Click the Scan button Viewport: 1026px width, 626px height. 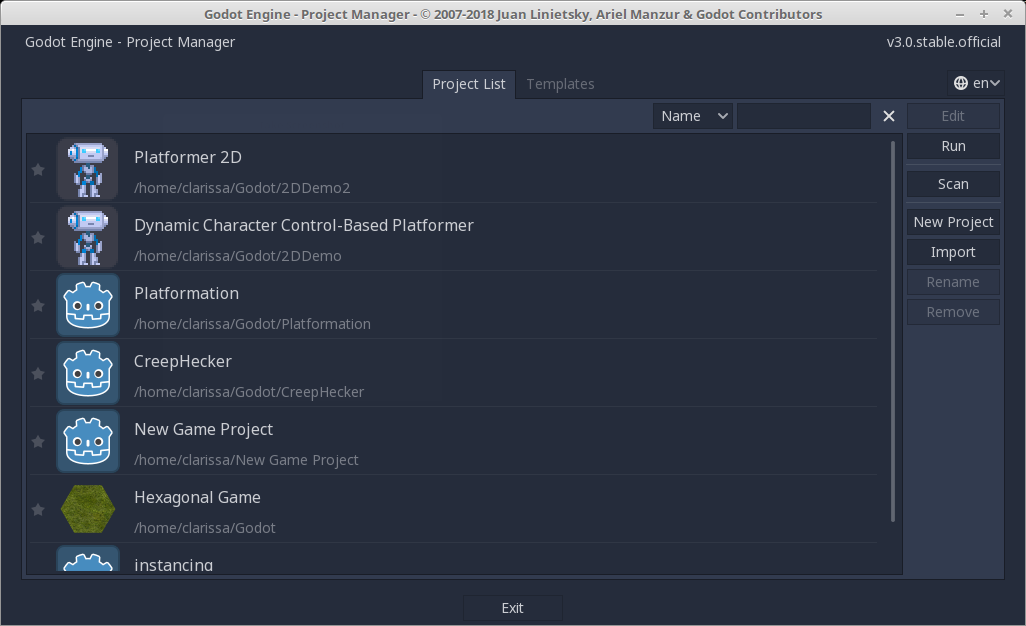[x=953, y=184]
